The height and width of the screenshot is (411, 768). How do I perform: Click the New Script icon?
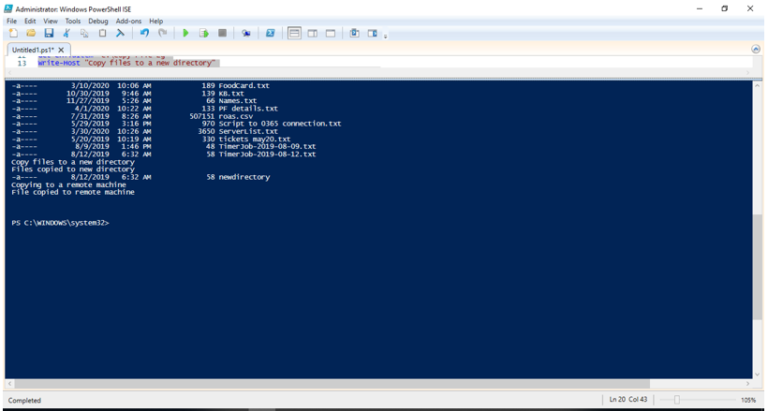tap(13, 33)
